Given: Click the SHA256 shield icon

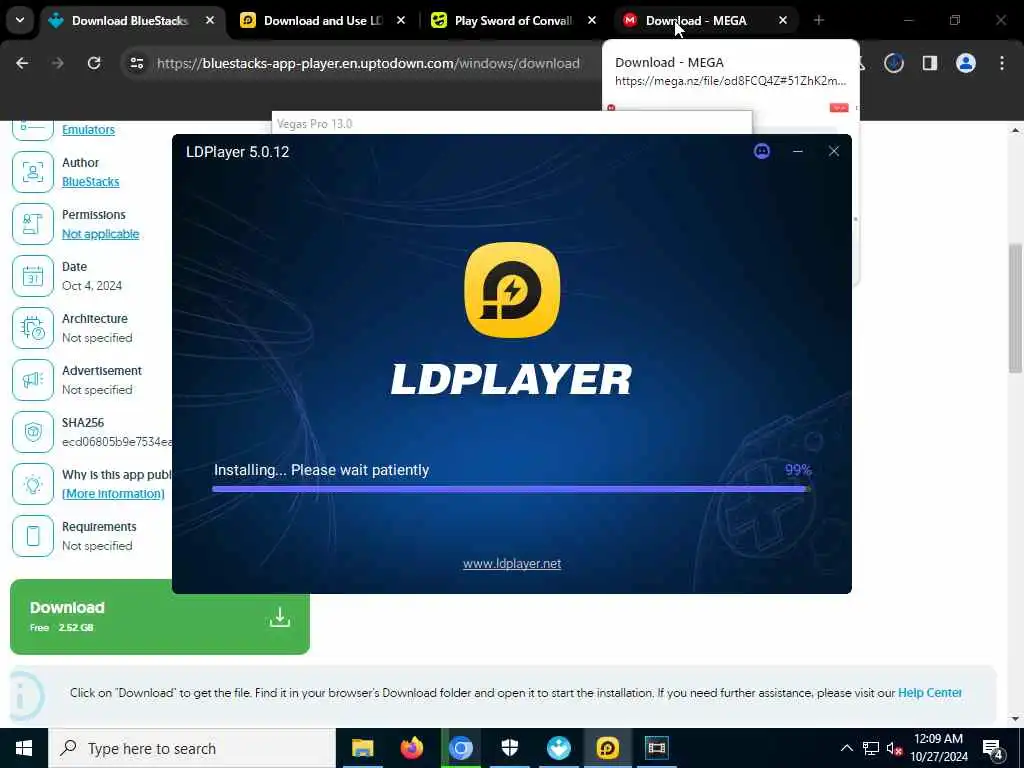Looking at the screenshot, I should 33,432.
